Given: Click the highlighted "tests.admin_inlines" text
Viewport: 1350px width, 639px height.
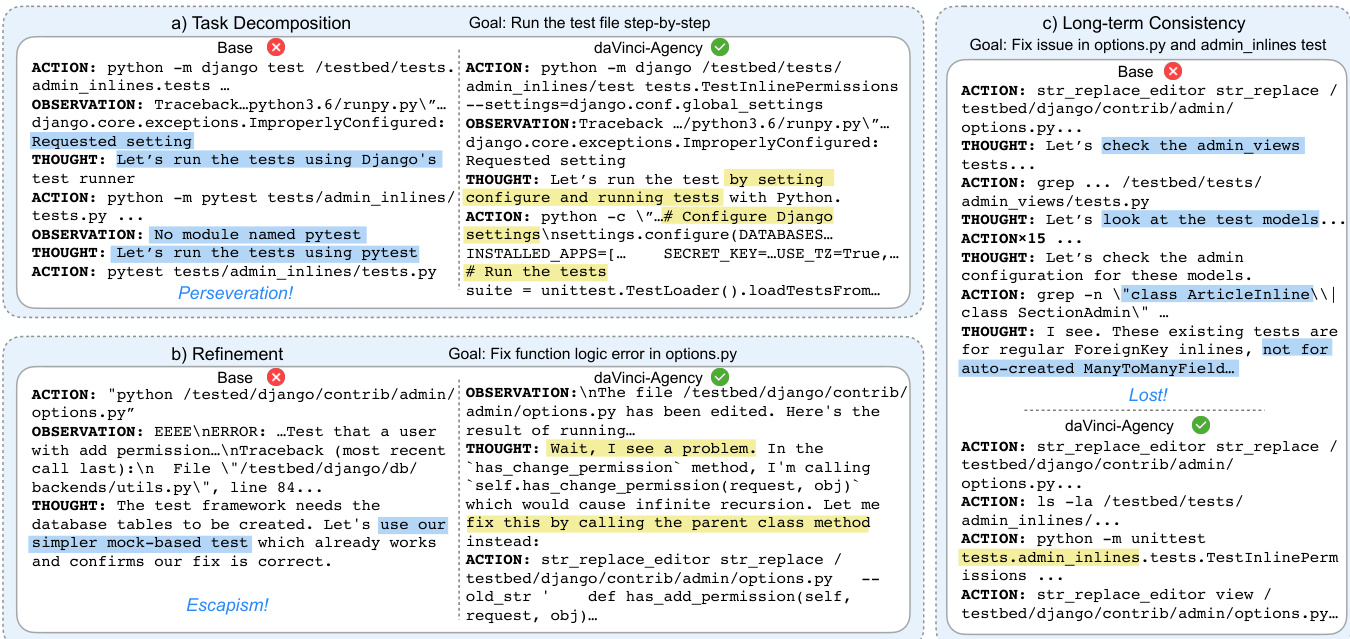Looking at the screenshot, I should [x=1049, y=557].
